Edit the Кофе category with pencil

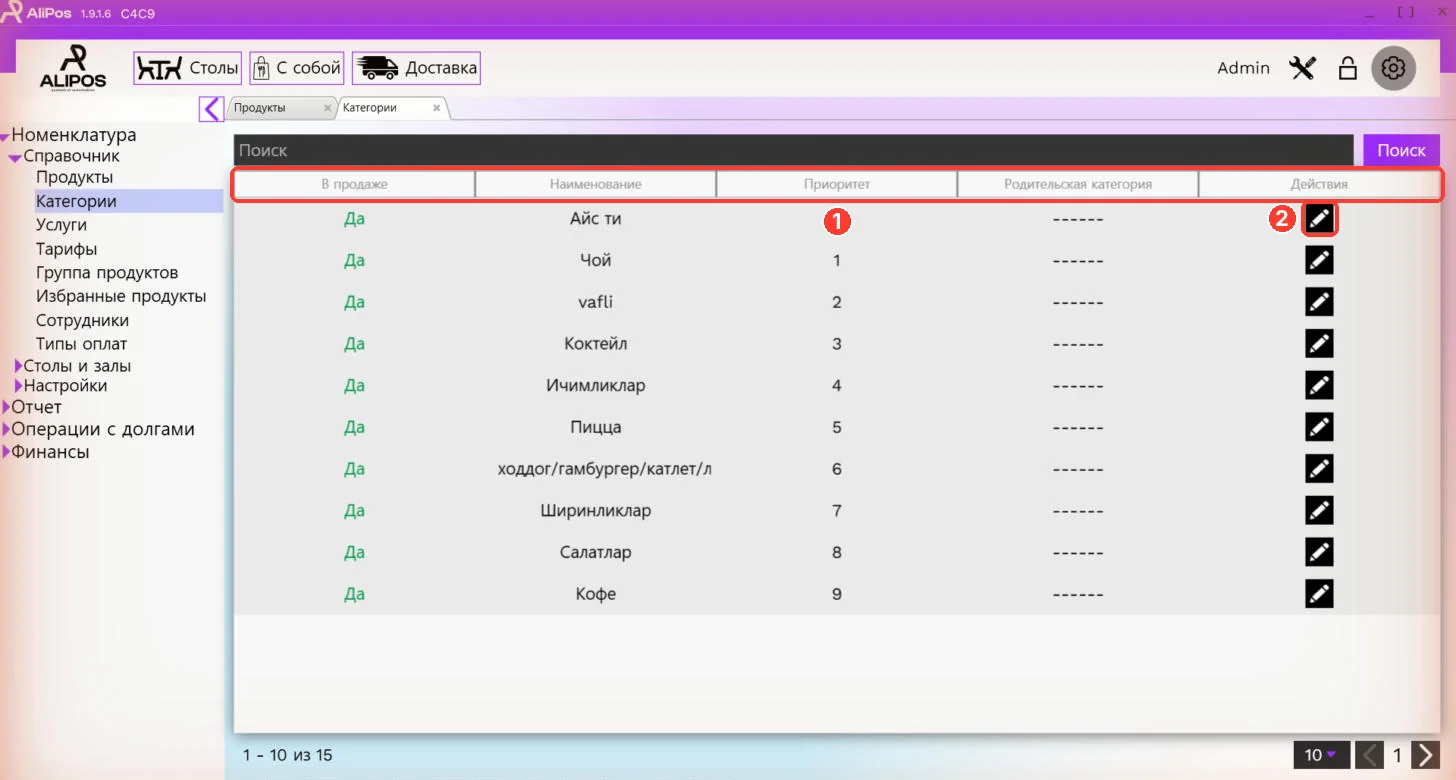coord(1319,594)
